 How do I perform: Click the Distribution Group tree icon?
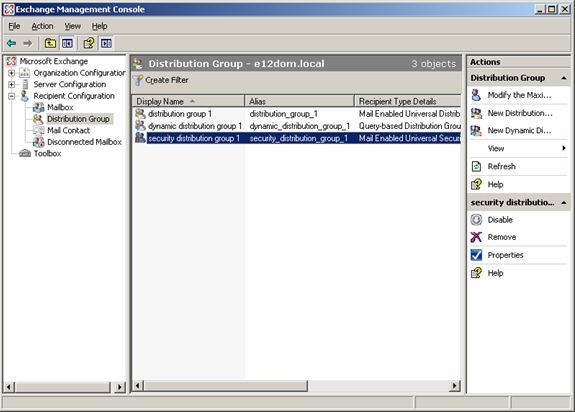pos(39,119)
